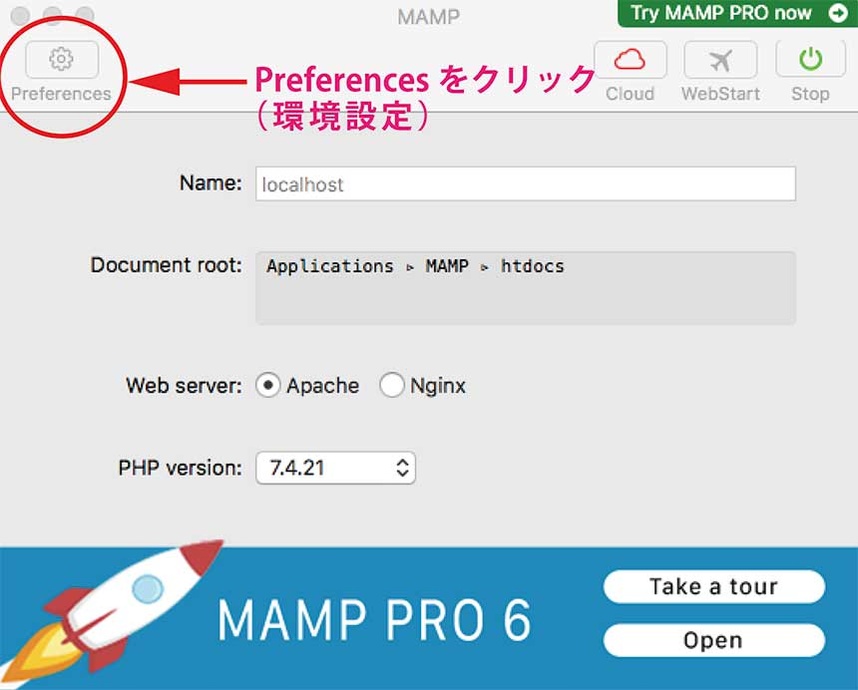The width and height of the screenshot is (858, 690).
Task: Click the MAMP folder in Document root path
Action: pyautogui.click(x=446, y=266)
